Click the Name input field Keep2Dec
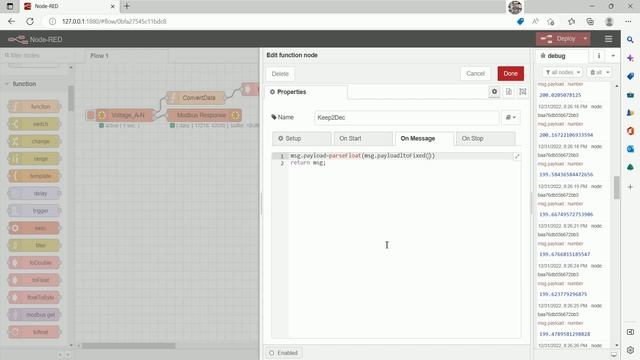This screenshot has height=360, width=640. tap(407, 118)
